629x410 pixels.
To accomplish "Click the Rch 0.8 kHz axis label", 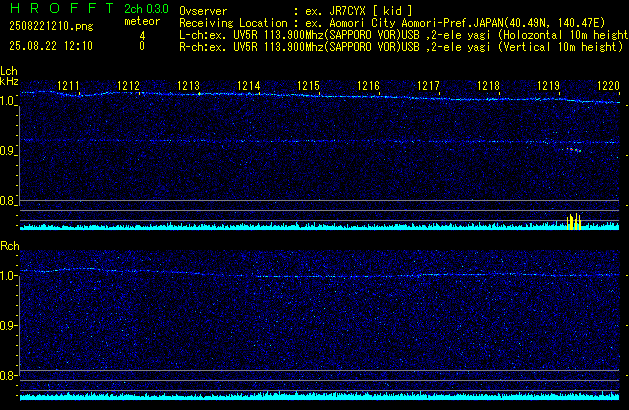I will coord(7,376).
